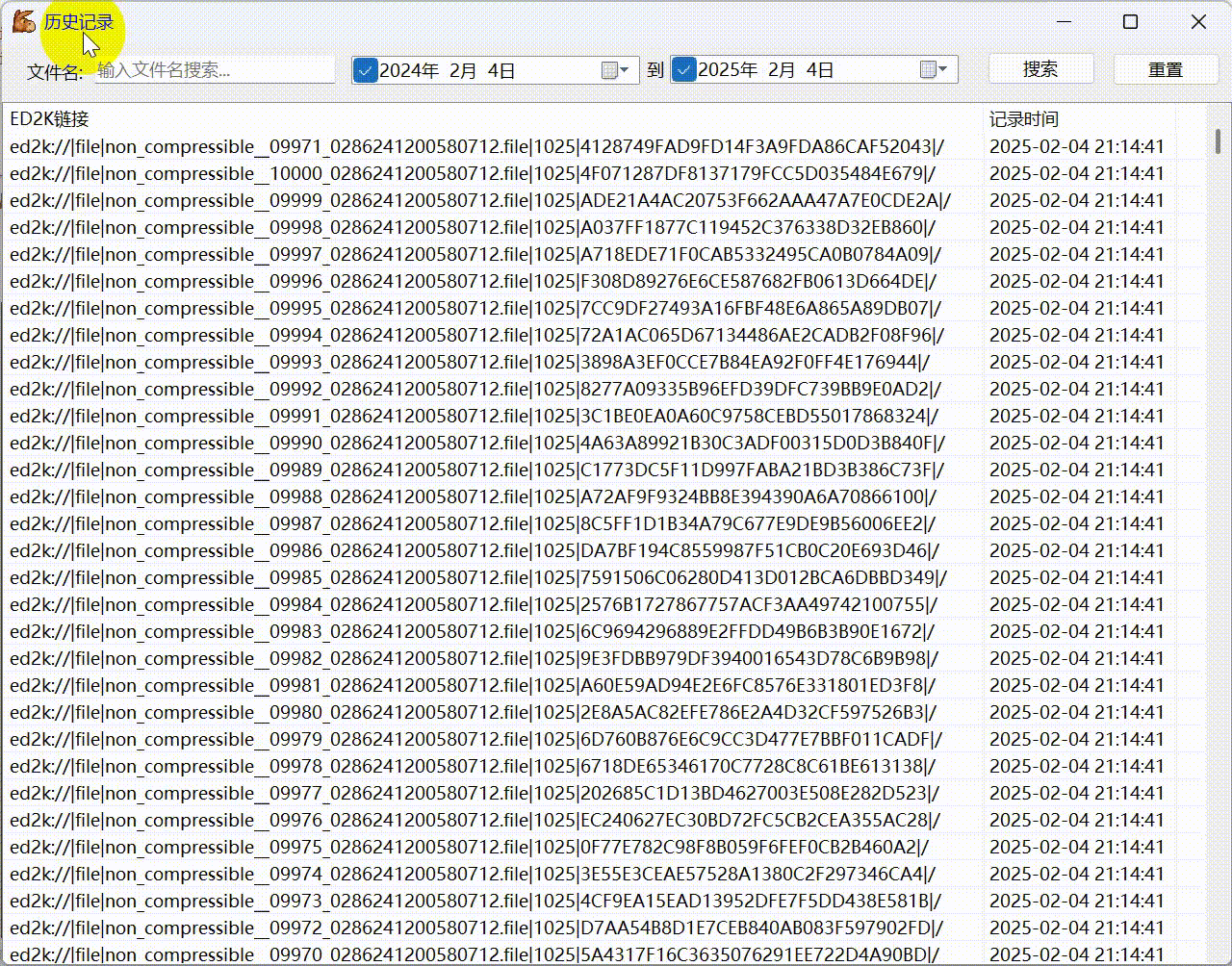This screenshot has height=966, width=1232.
Task: Click the 重置 button
Action: pyautogui.click(x=1165, y=69)
